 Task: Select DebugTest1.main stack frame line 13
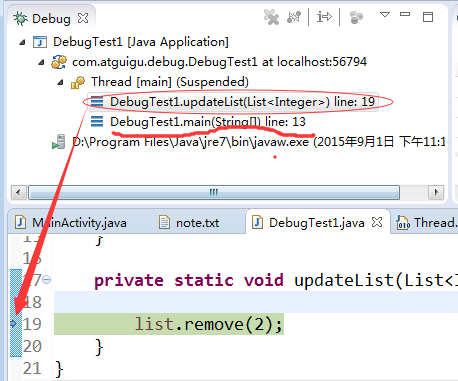click(198, 122)
